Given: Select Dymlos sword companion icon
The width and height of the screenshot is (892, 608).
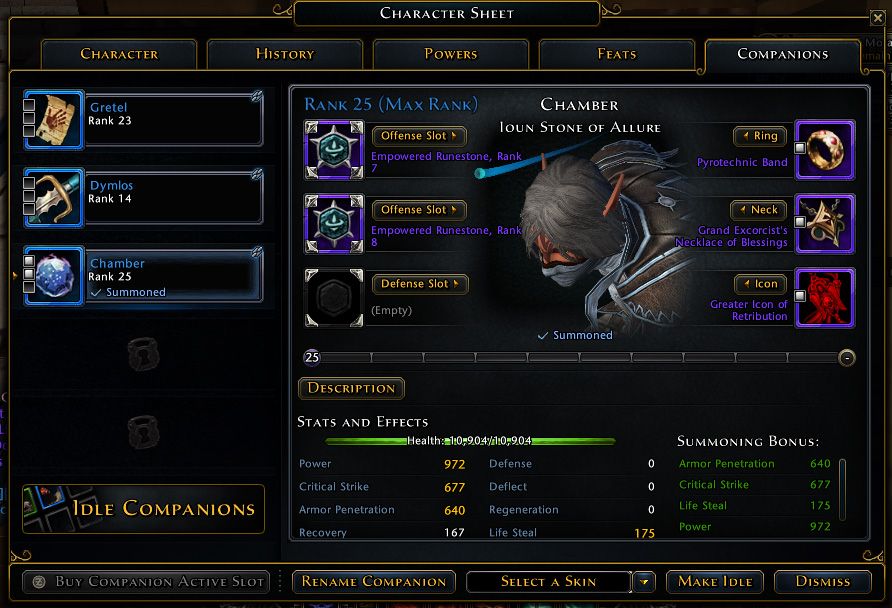Looking at the screenshot, I should coord(55,198).
